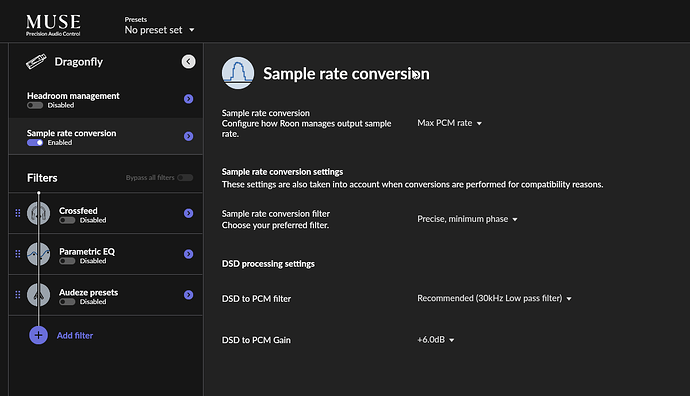Grab the Crossfeed drag handle dots
Image resolution: width=690 pixels, height=396 pixels.
click(18, 213)
